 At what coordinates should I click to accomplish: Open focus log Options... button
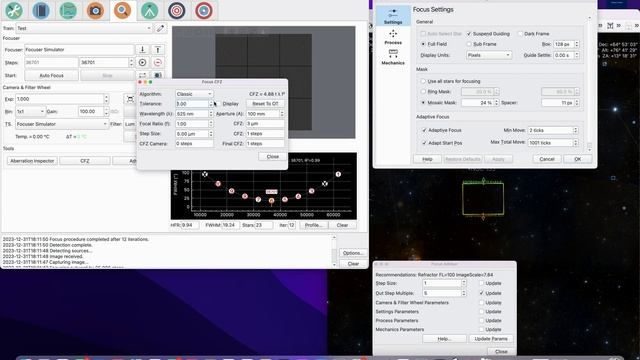point(353,253)
